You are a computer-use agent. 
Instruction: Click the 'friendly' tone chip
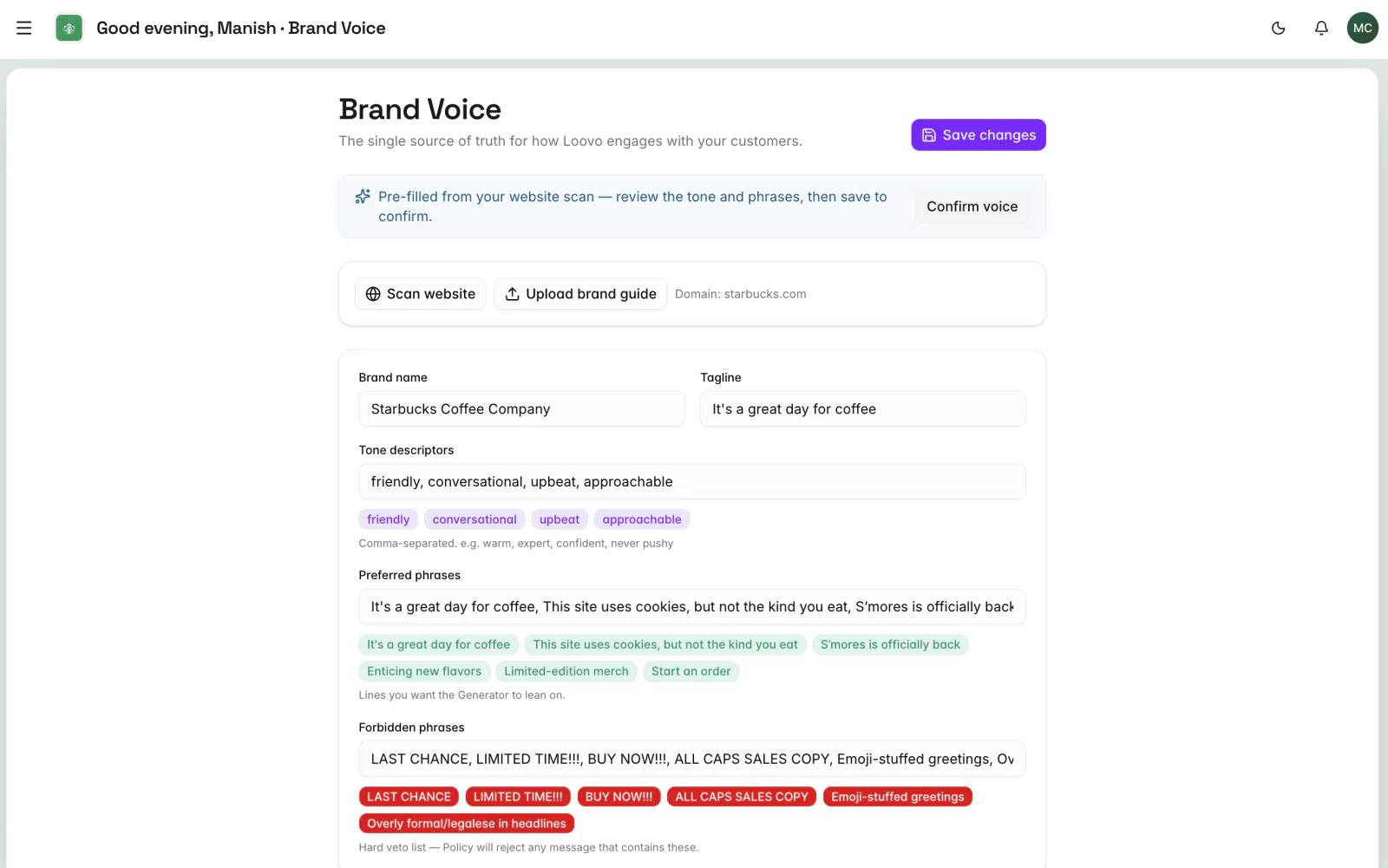coord(389,519)
